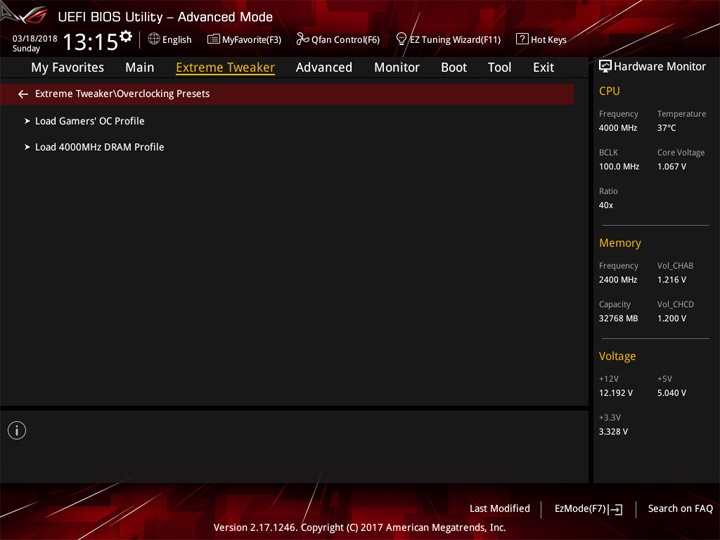Click the BCLK value 100.0 MHz
This screenshot has width=720, height=540.
pos(619,167)
